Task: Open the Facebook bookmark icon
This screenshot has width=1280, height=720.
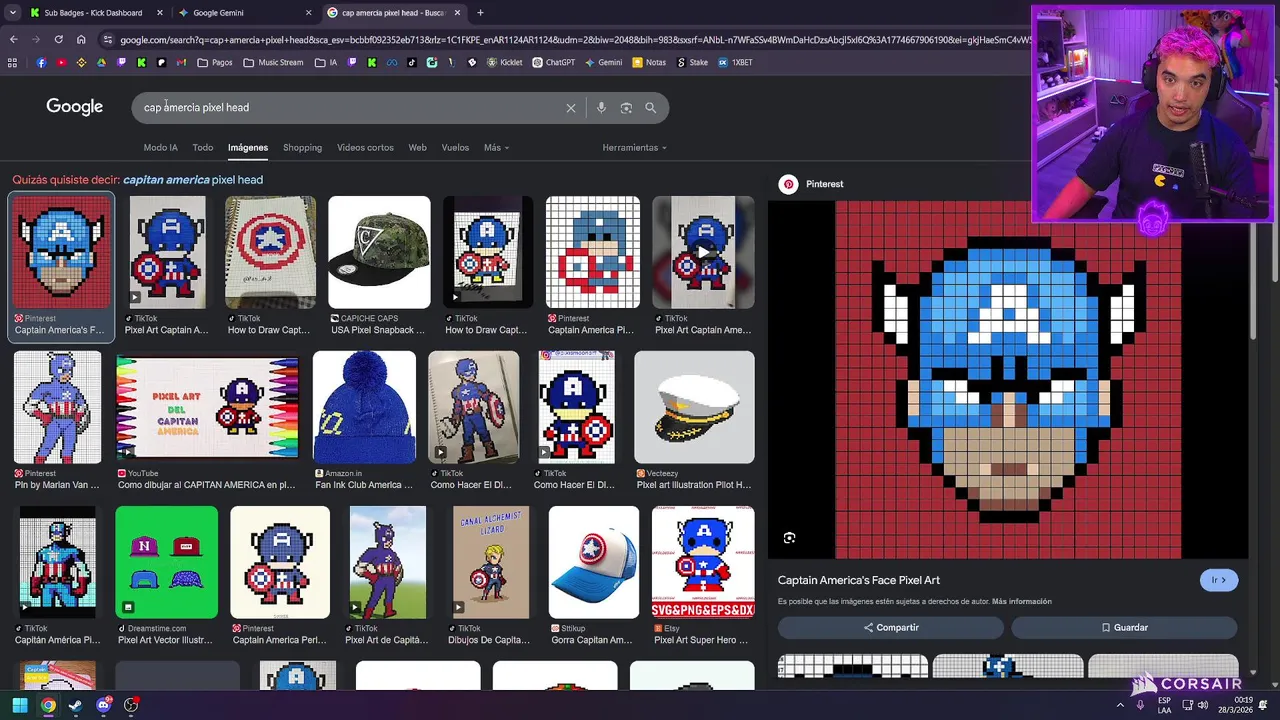Action: coord(41,62)
